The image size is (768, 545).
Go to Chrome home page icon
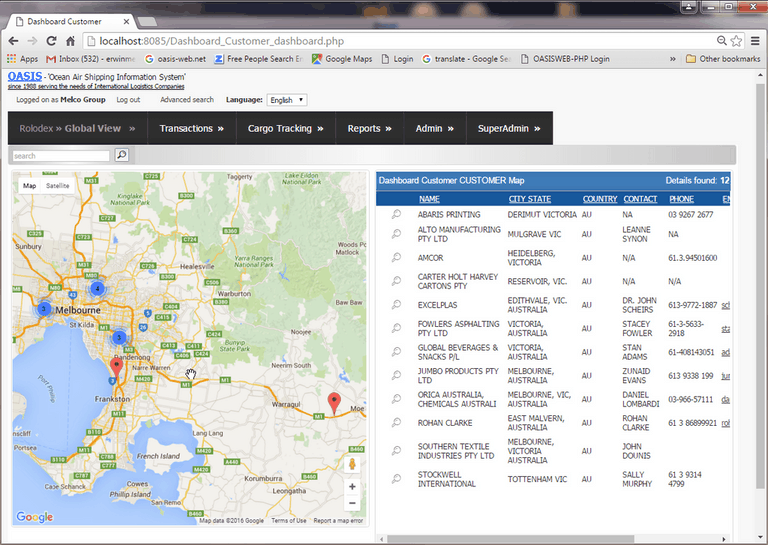click(x=71, y=41)
